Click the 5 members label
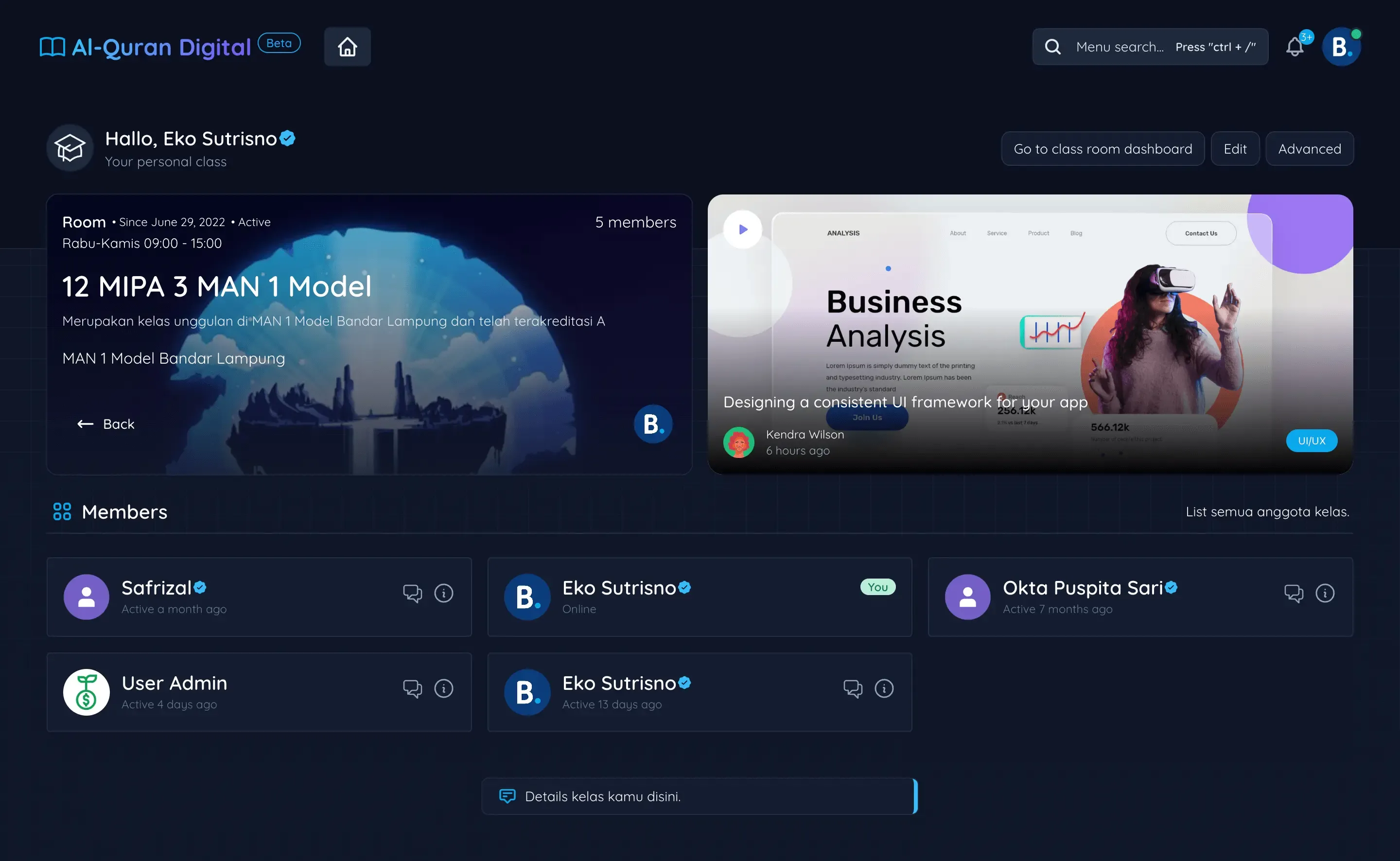 click(x=635, y=222)
